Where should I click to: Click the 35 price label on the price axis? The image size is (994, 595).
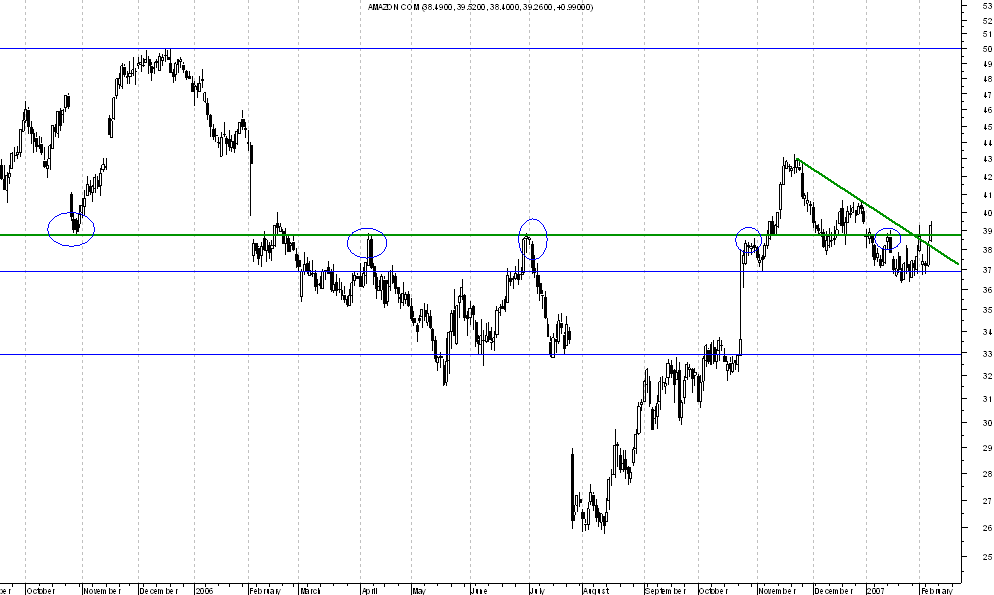coord(987,310)
